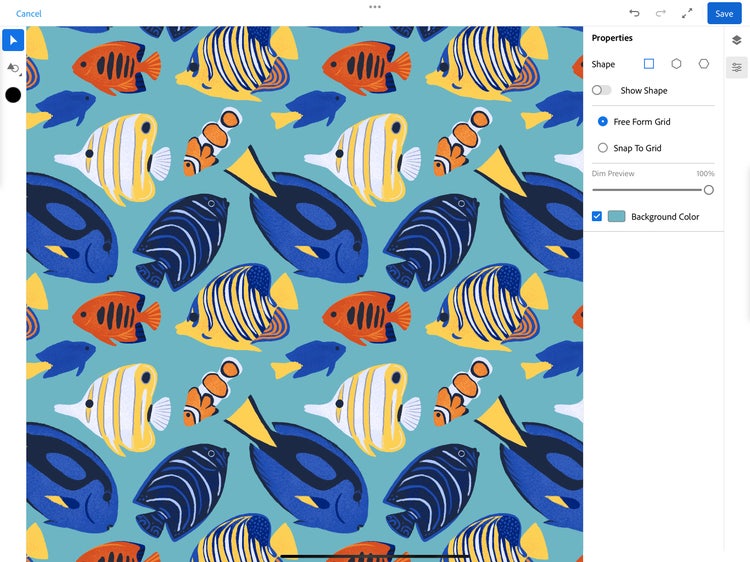Click the Dim Preview slider handle
750x562 pixels.
708,190
